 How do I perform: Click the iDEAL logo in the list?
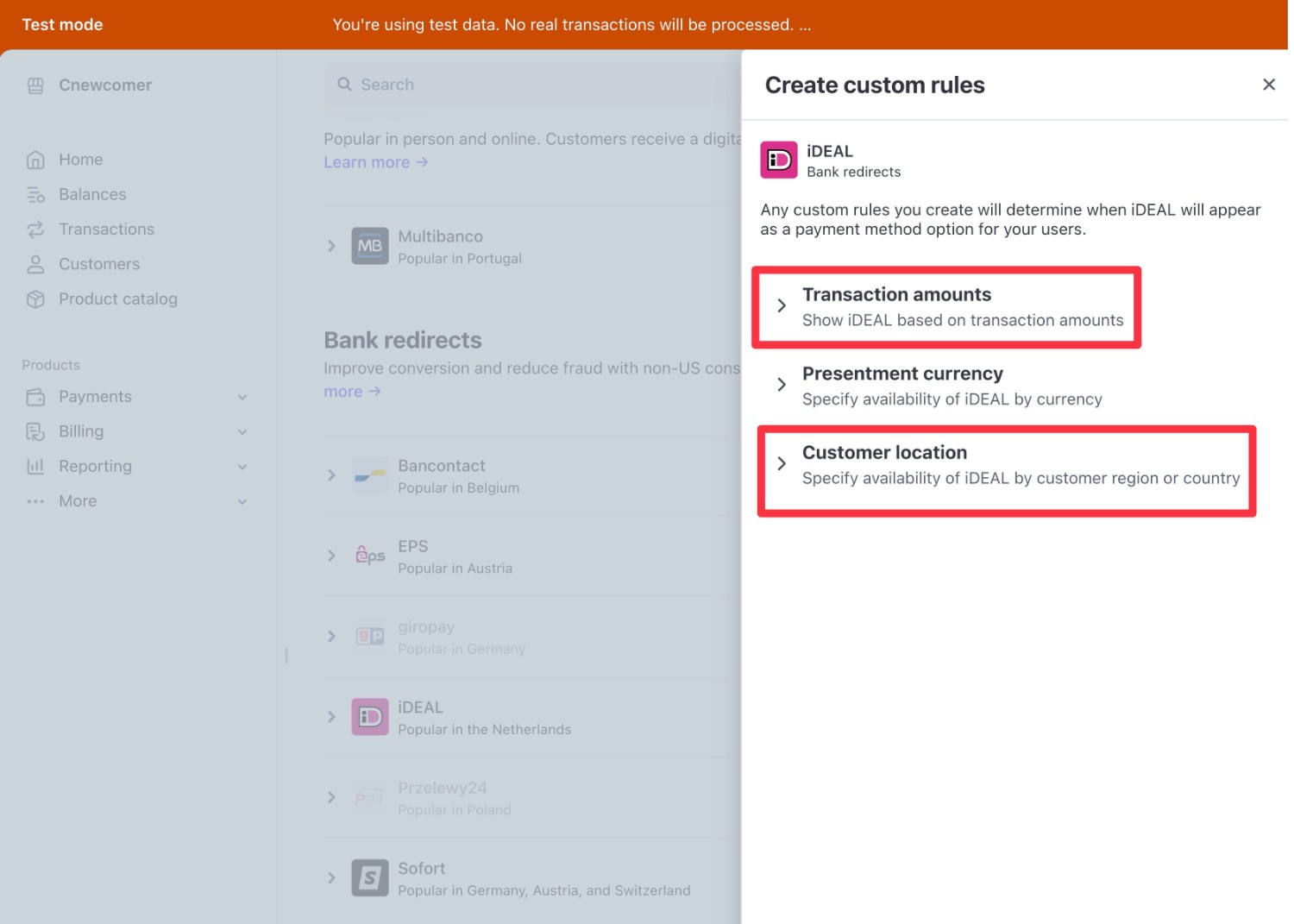click(370, 717)
